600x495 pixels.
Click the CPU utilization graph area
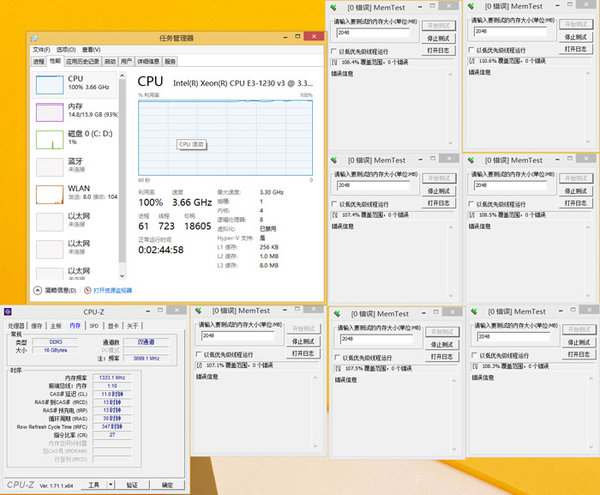[x=225, y=138]
